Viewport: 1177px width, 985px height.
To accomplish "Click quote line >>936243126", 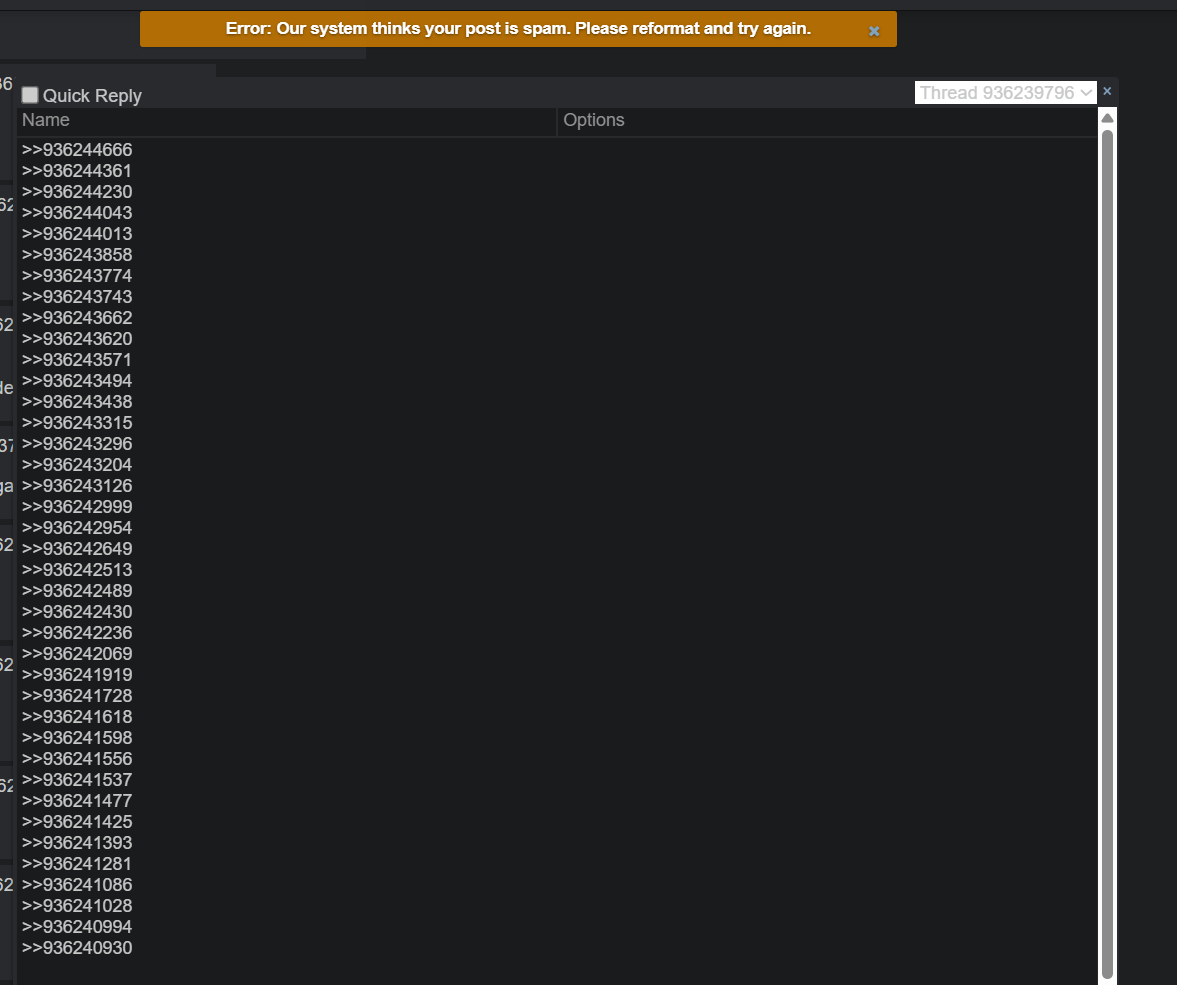I will coord(77,486).
